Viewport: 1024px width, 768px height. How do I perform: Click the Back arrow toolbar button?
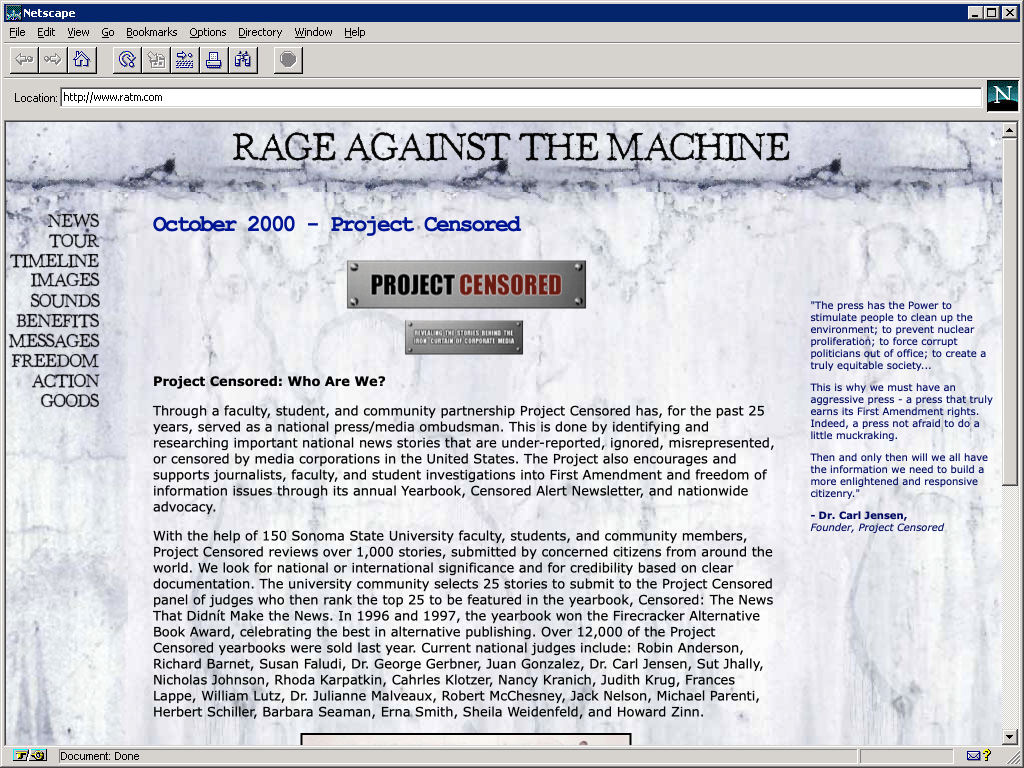[24, 60]
